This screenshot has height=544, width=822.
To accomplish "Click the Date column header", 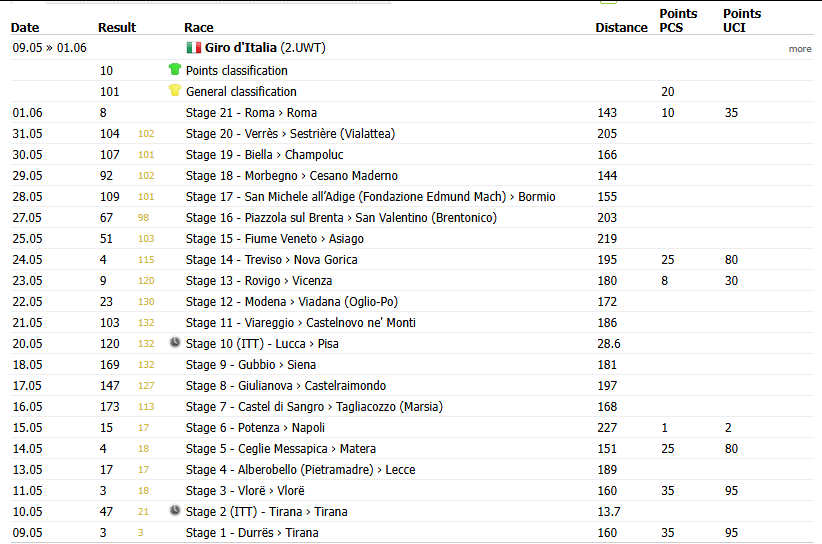I will click(x=25, y=28).
